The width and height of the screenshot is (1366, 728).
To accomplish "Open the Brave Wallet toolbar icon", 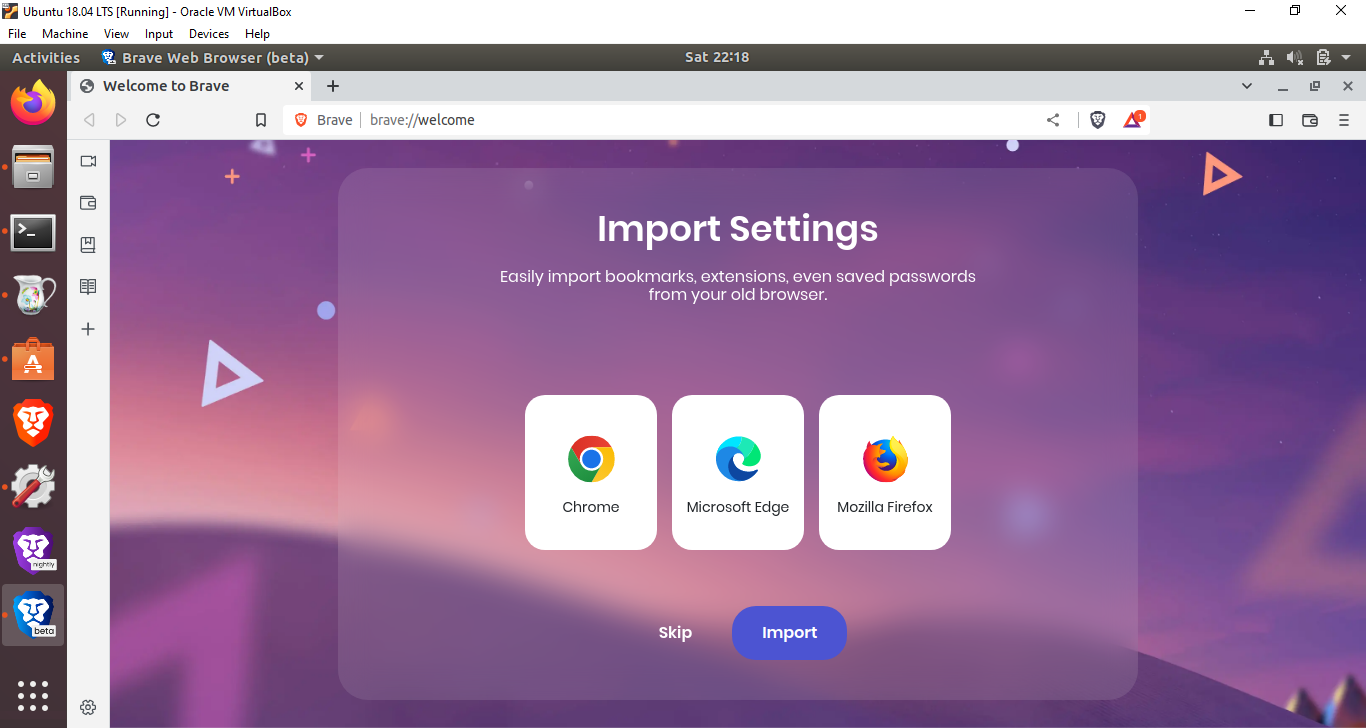I will click(x=1310, y=120).
